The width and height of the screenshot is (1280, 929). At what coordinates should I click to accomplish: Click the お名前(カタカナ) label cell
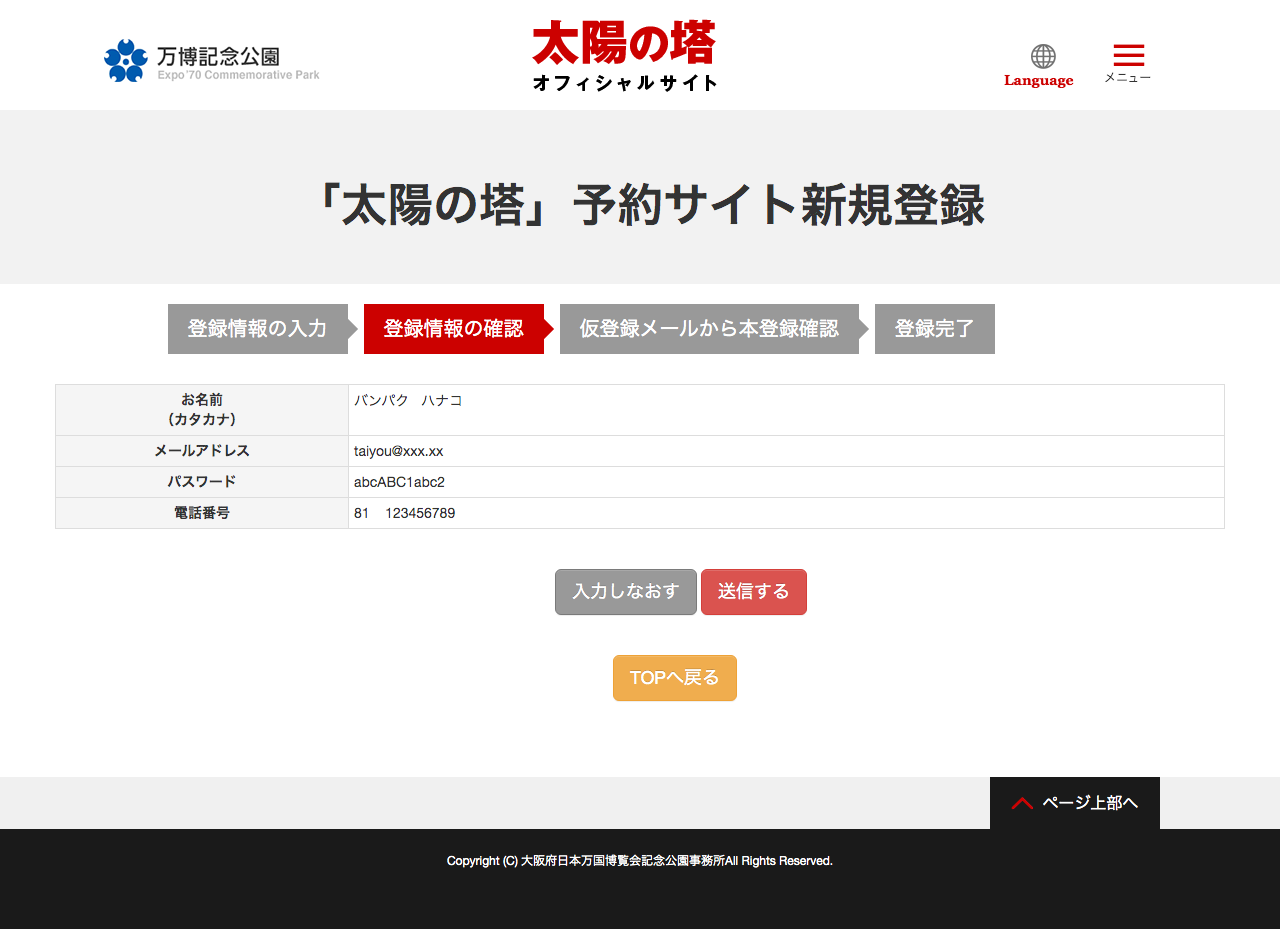[202, 410]
